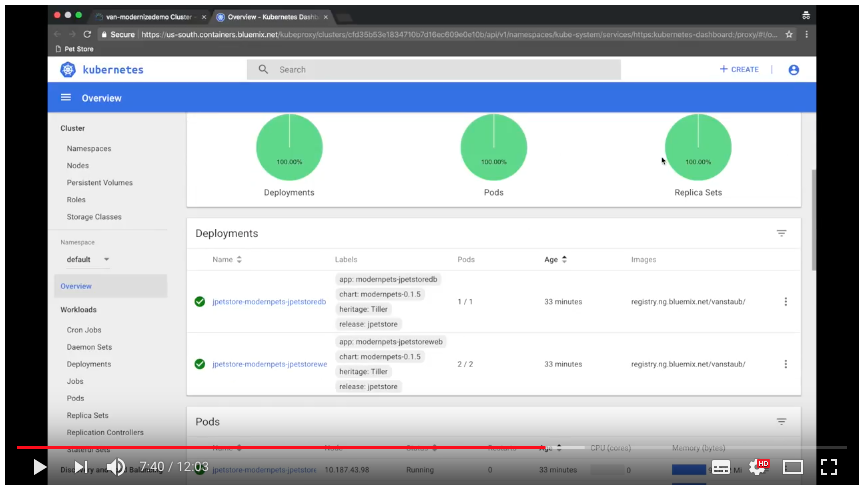Open Roles in sidebar
865x490 pixels.
click(76, 200)
